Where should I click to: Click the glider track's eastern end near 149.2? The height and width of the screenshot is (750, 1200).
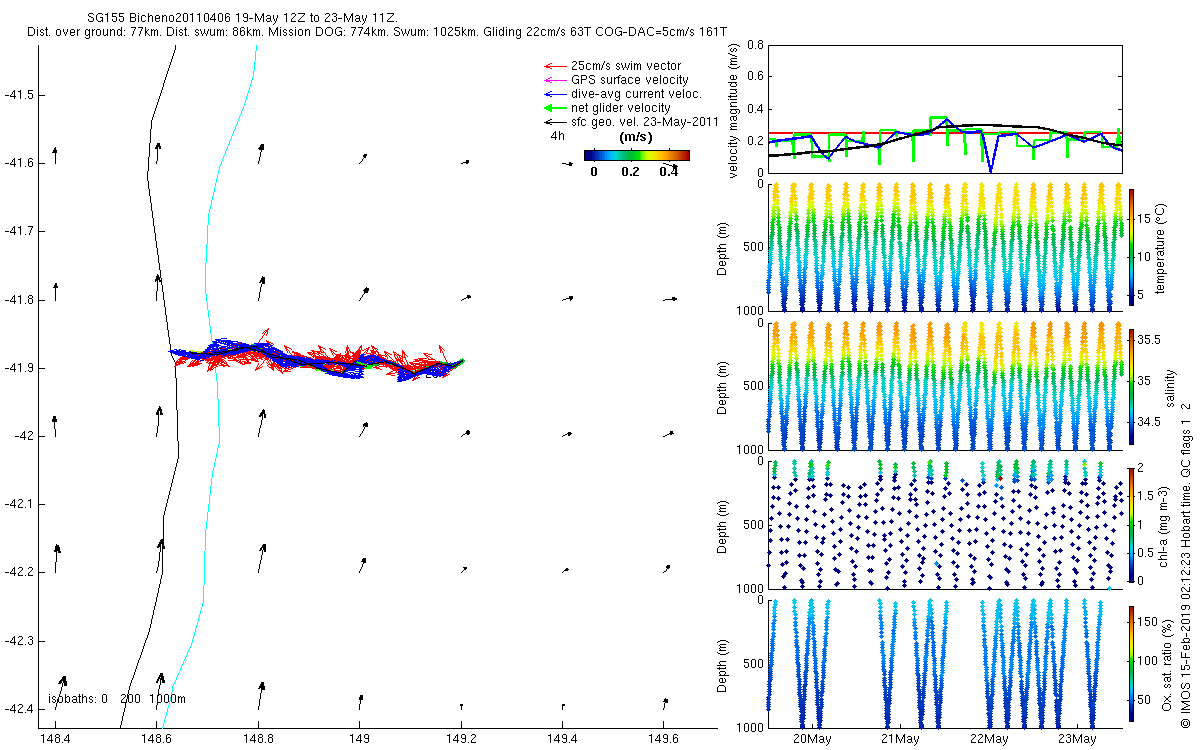click(x=461, y=361)
